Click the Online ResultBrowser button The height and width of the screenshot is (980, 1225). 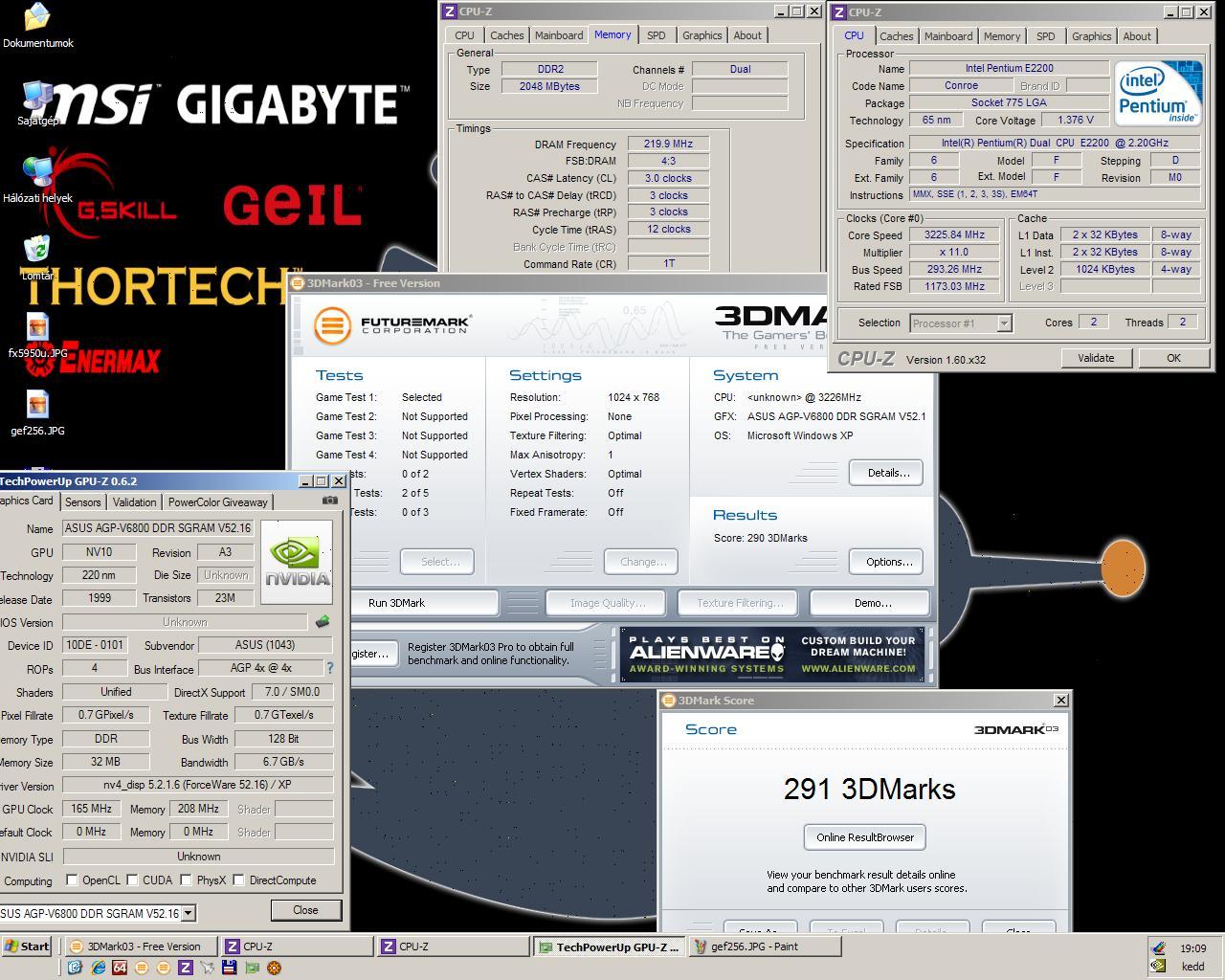(x=865, y=837)
